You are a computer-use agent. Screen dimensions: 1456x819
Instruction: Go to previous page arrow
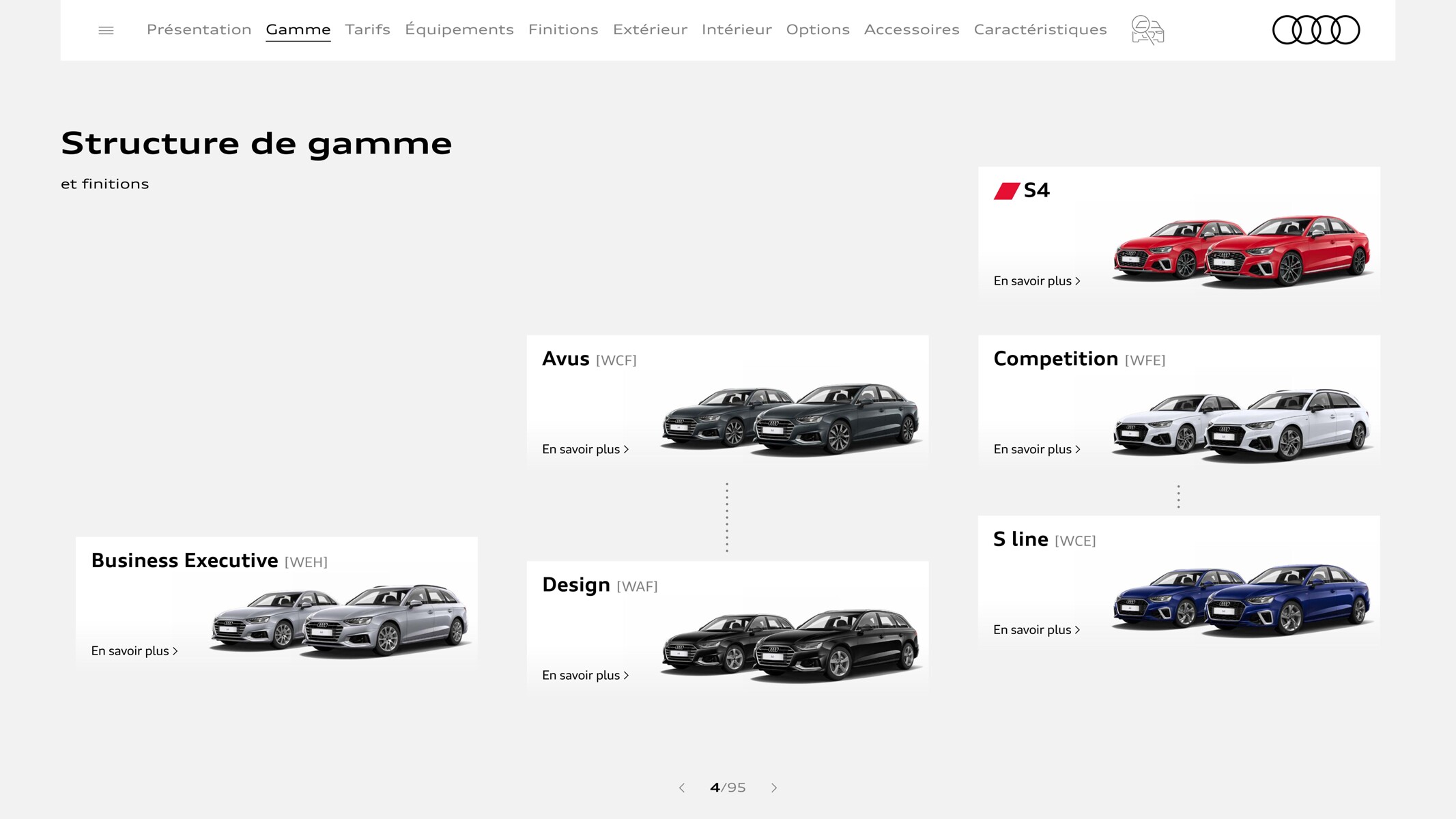681,788
